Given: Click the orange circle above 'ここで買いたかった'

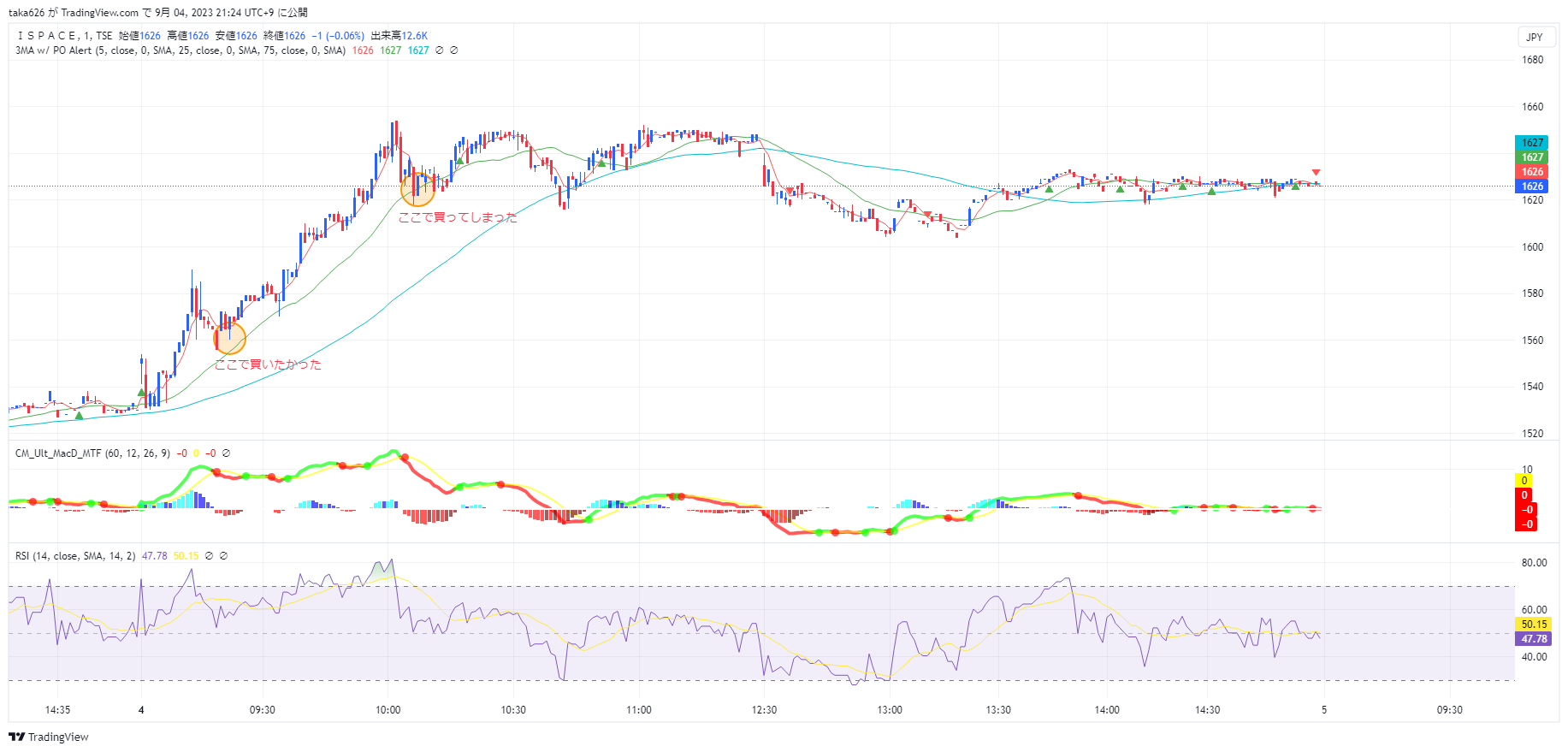Looking at the screenshot, I should (x=229, y=338).
